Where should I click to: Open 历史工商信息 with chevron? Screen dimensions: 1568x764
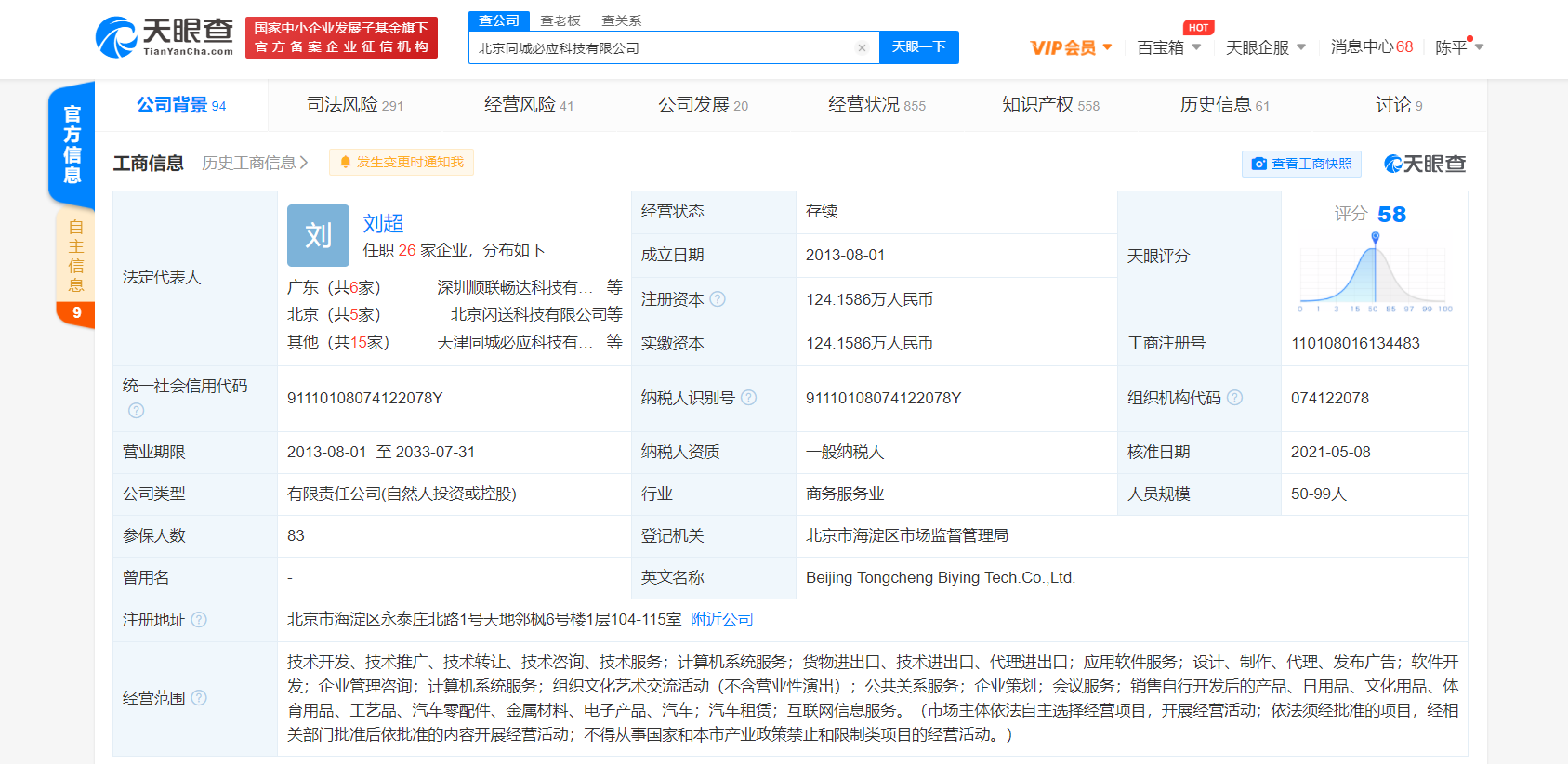click(x=255, y=163)
